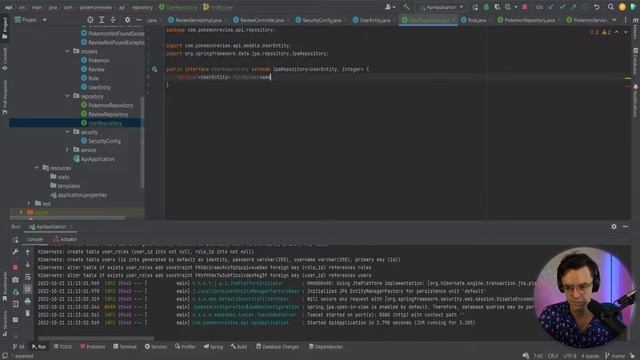The height and width of the screenshot is (360, 640).
Task: Open Build tool window button
Action: click(x=239, y=347)
